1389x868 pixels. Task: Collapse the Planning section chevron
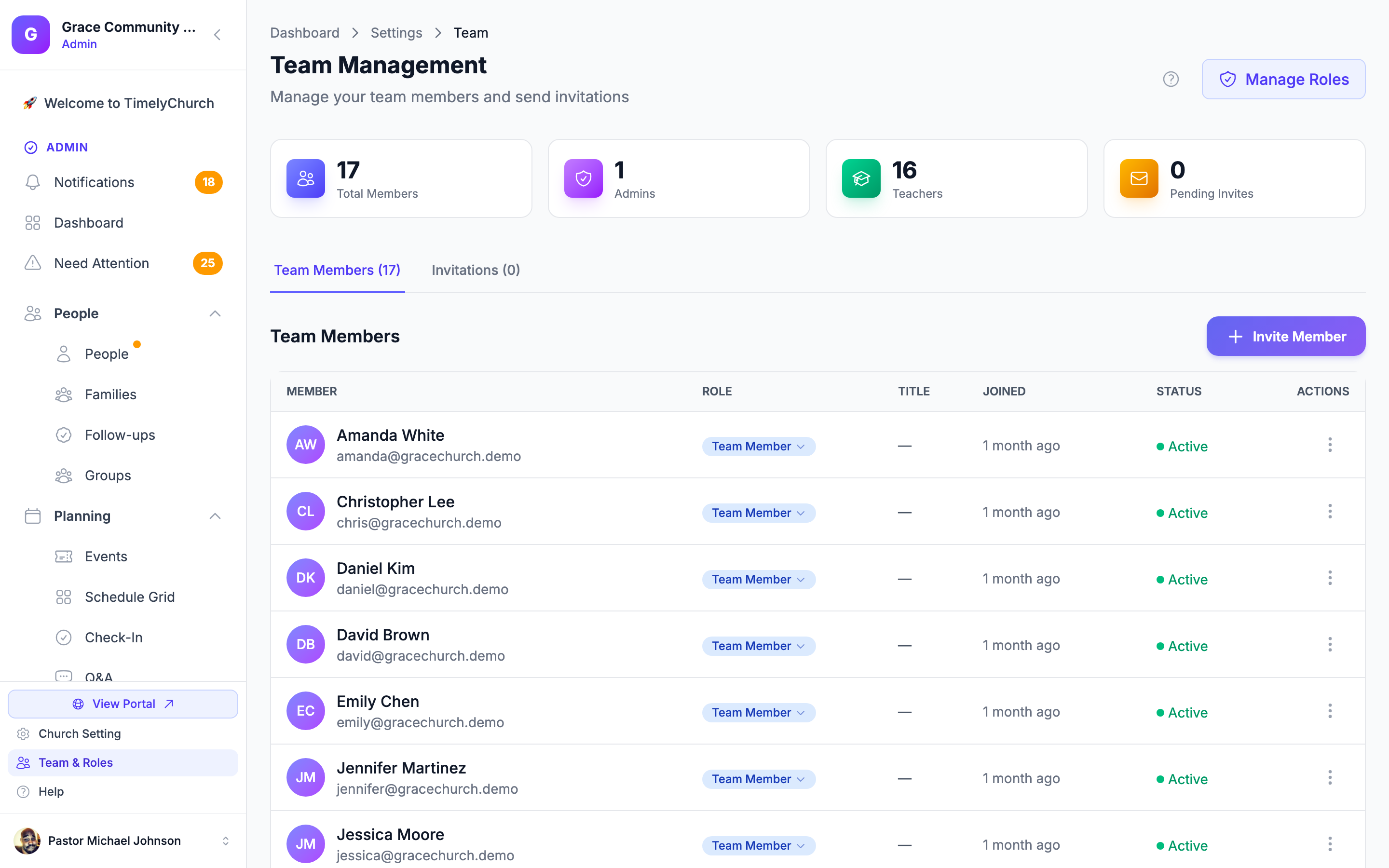tap(215, 516)
